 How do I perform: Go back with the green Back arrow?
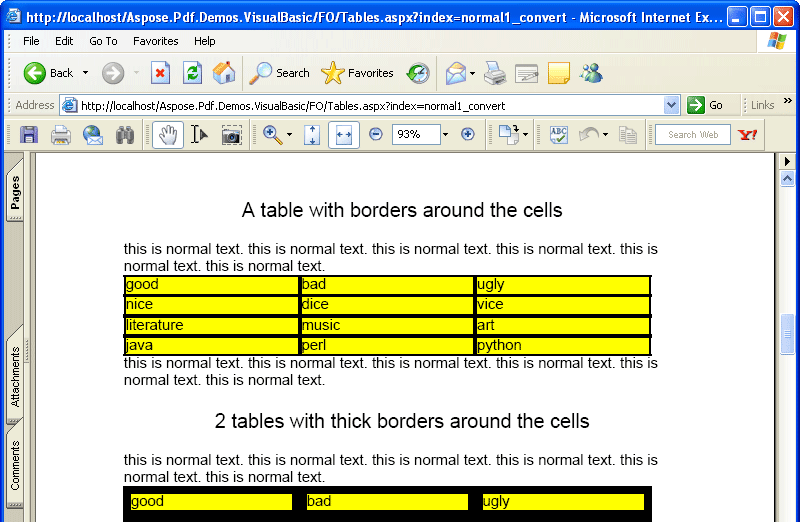click(48, 73)
